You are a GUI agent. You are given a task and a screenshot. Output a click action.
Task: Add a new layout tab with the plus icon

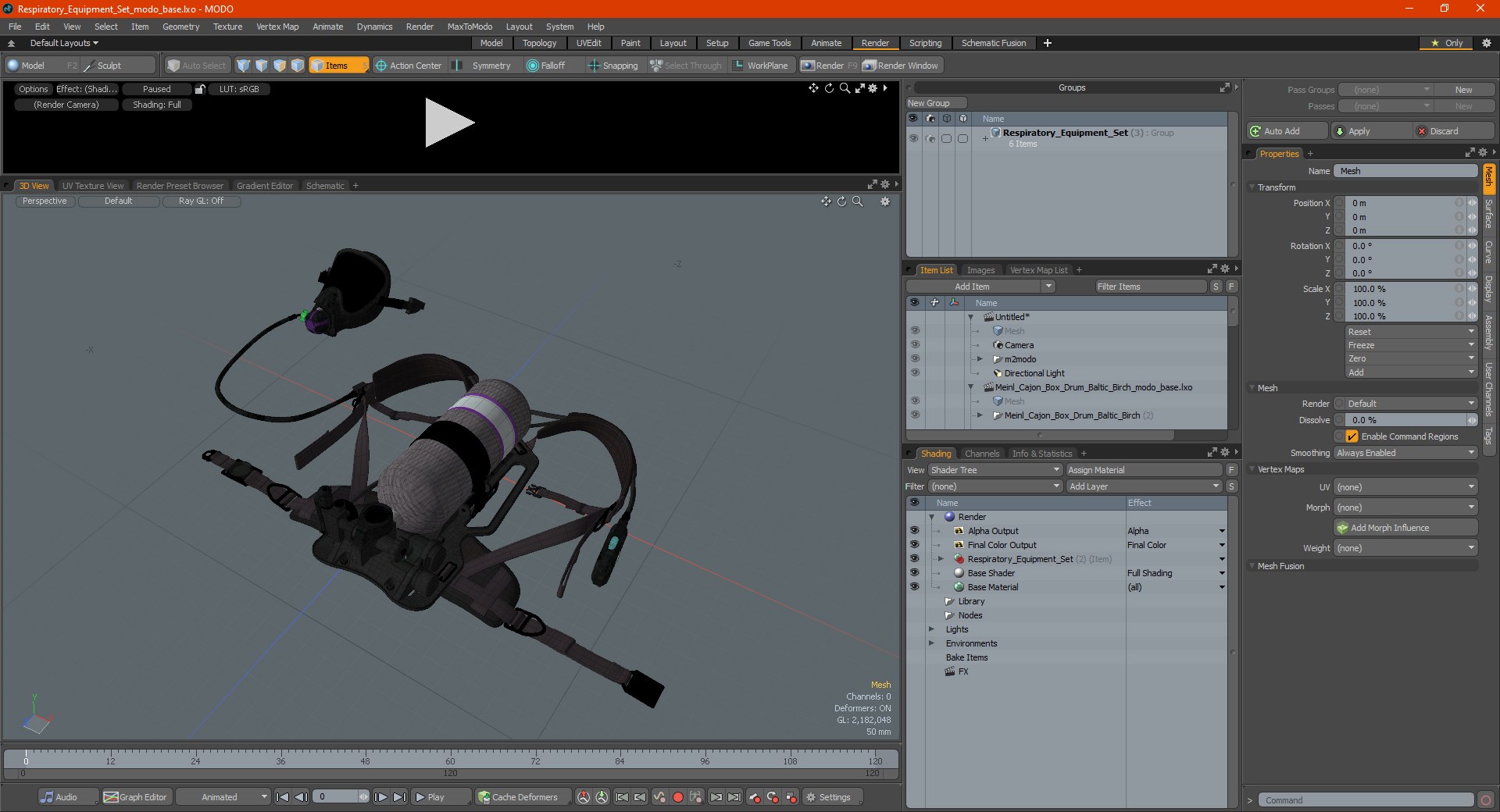coord(1048,43)
